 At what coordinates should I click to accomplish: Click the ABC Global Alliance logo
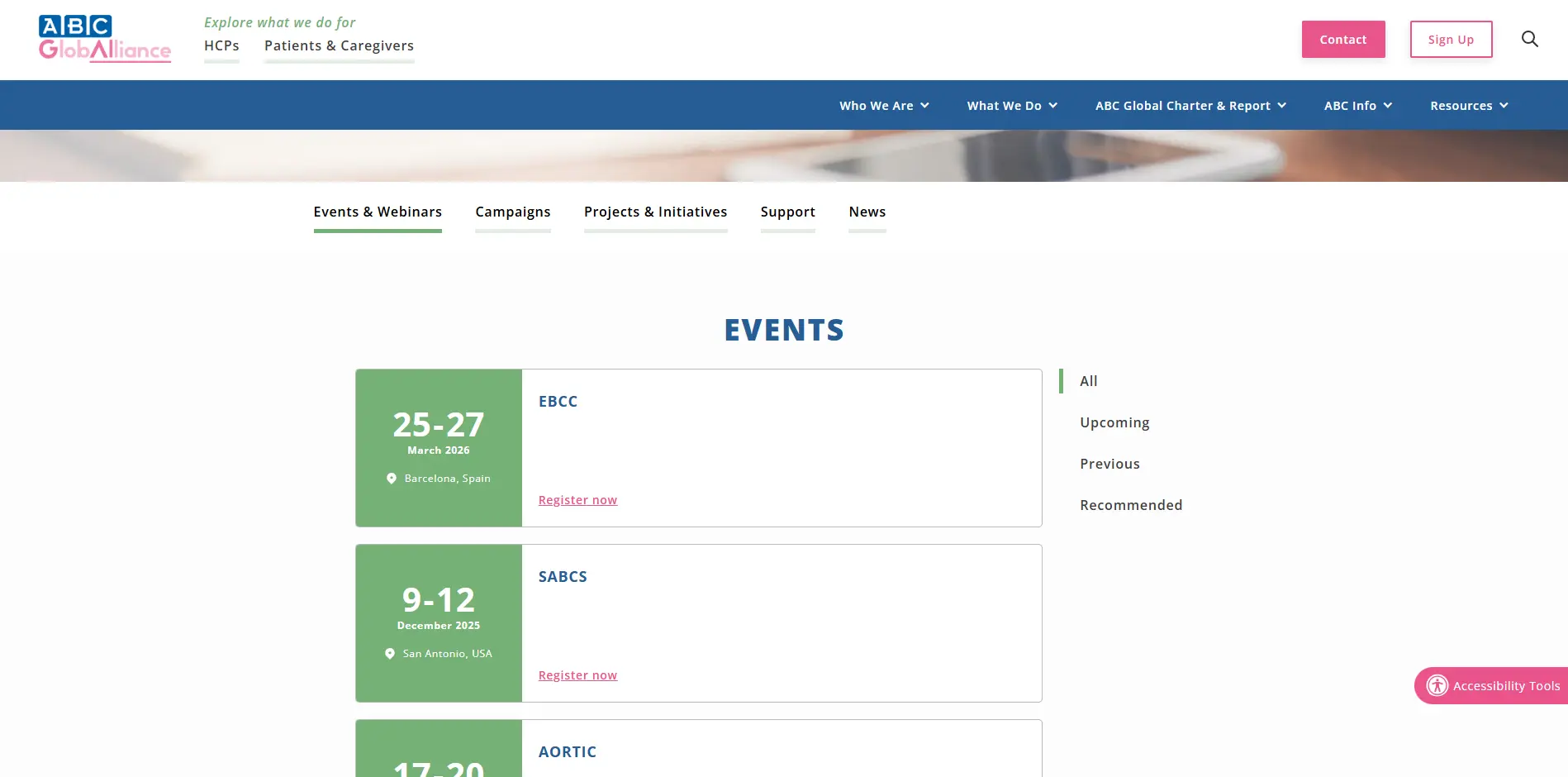coord(105,39)
